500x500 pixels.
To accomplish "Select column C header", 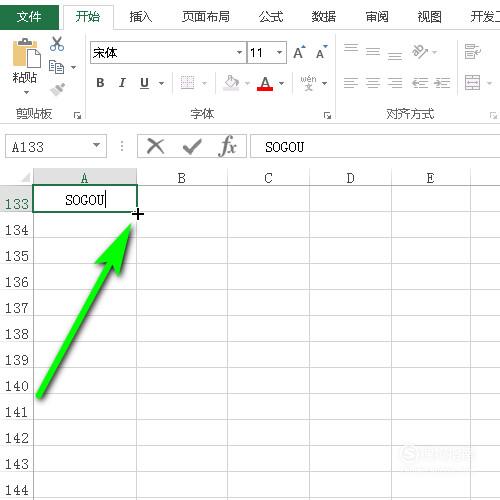I will [x=268, y=177].
